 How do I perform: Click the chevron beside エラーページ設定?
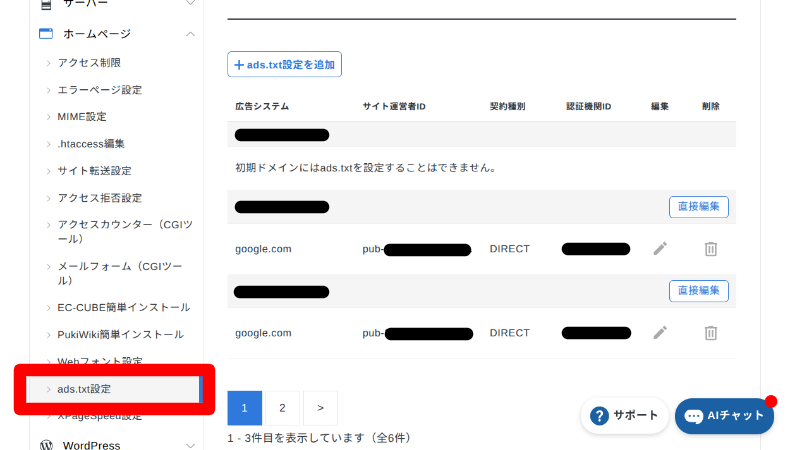(48, 90)
